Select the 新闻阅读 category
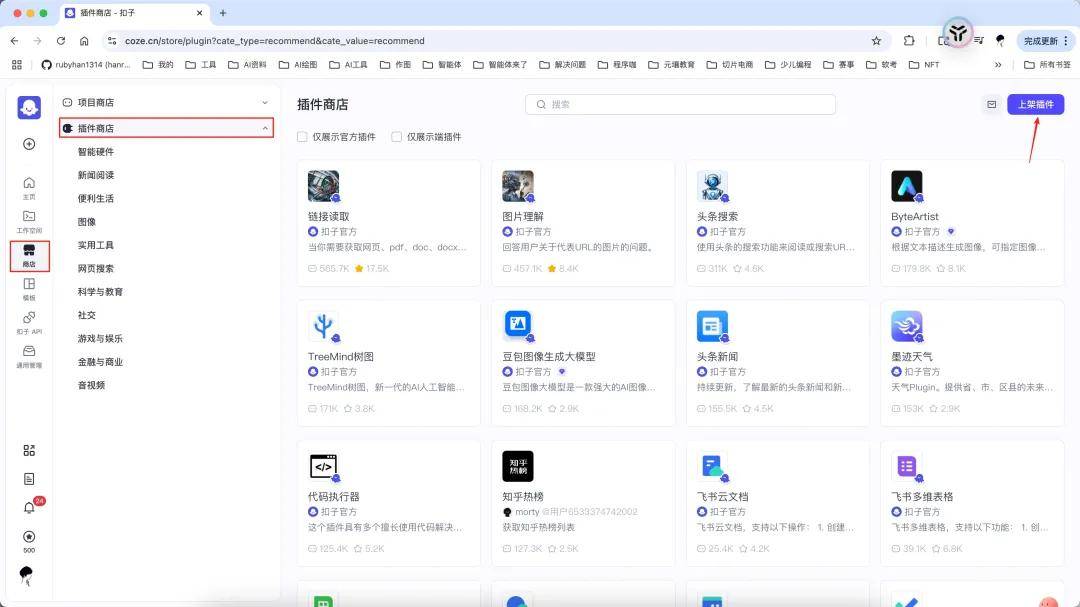 pyautogui.click(x=96, y=175)
